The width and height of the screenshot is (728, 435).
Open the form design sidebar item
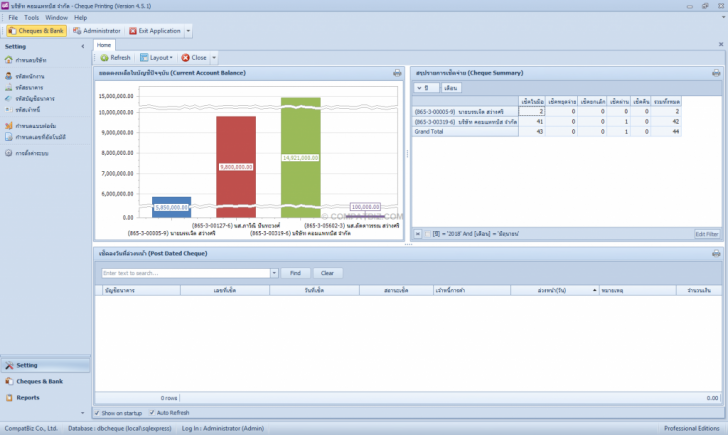pos(30,126)
